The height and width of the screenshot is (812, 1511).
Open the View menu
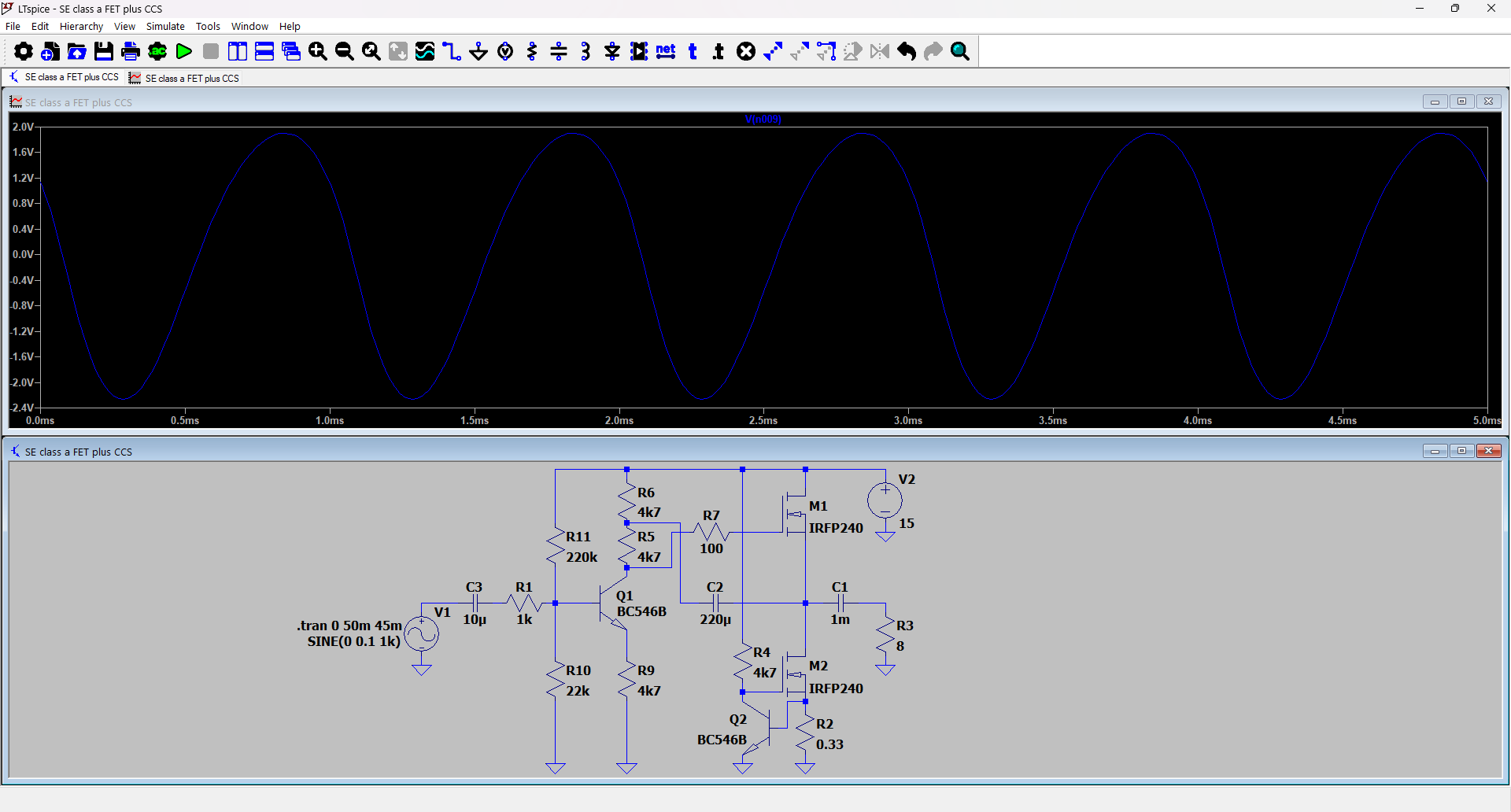click(124, 26)
